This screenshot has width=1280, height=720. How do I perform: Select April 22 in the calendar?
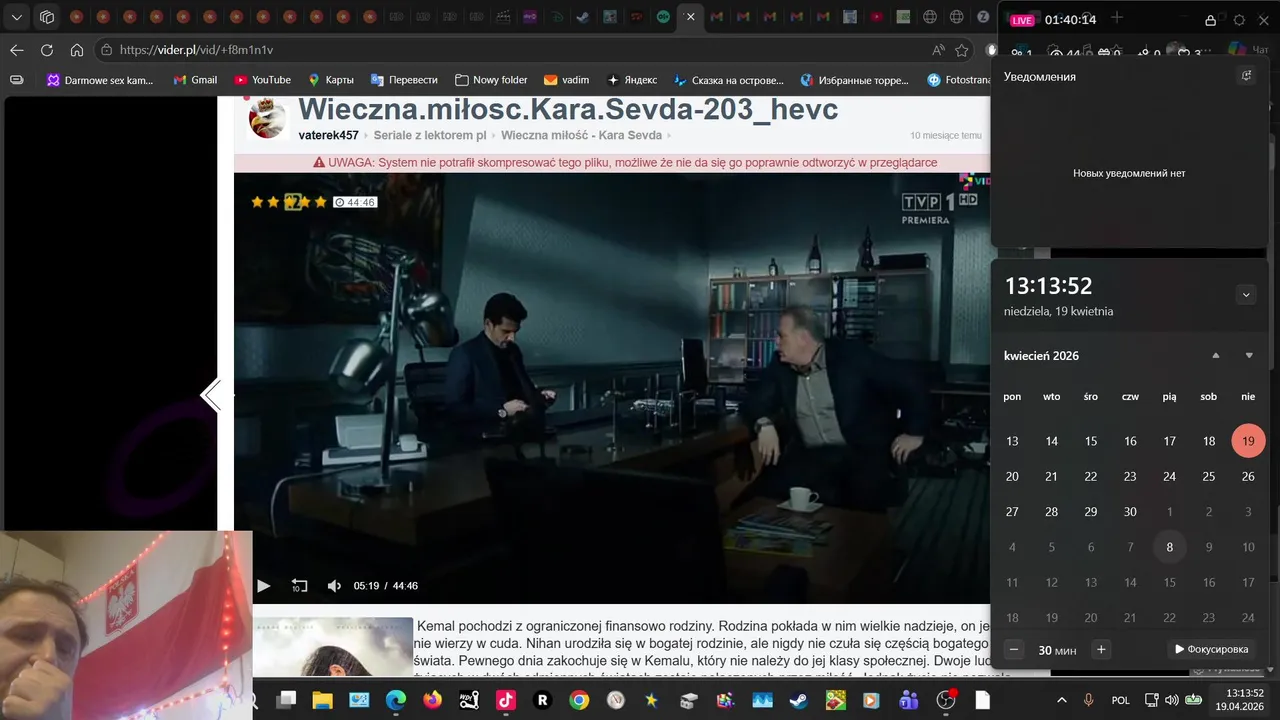click(1090, 477)
